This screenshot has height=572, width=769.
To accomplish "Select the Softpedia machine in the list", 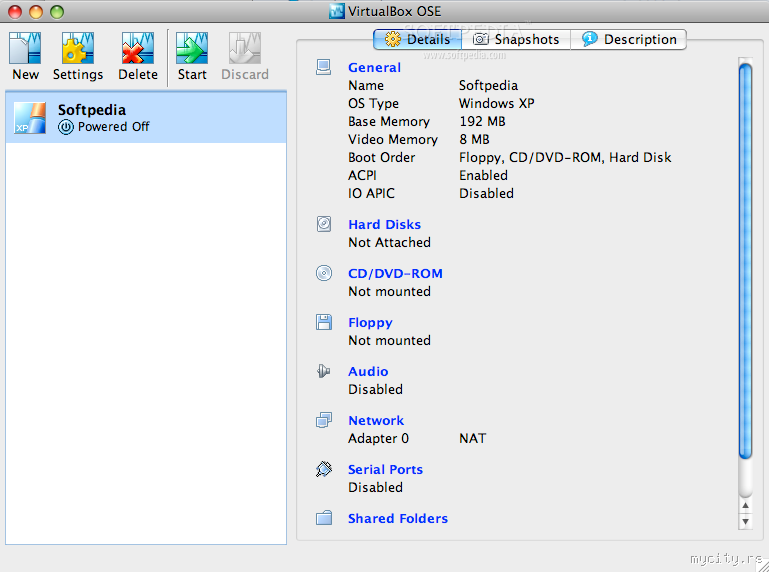I will (146, 118).
